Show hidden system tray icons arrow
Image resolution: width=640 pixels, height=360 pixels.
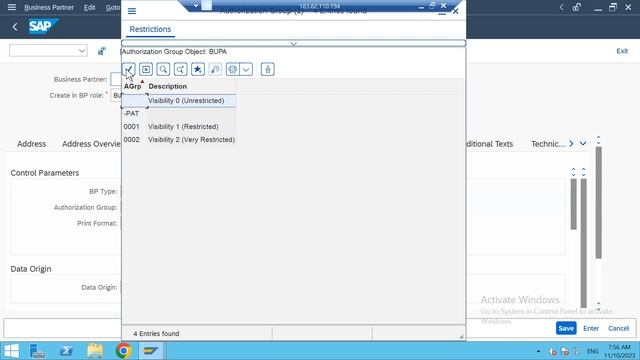(x=538, y=351)
